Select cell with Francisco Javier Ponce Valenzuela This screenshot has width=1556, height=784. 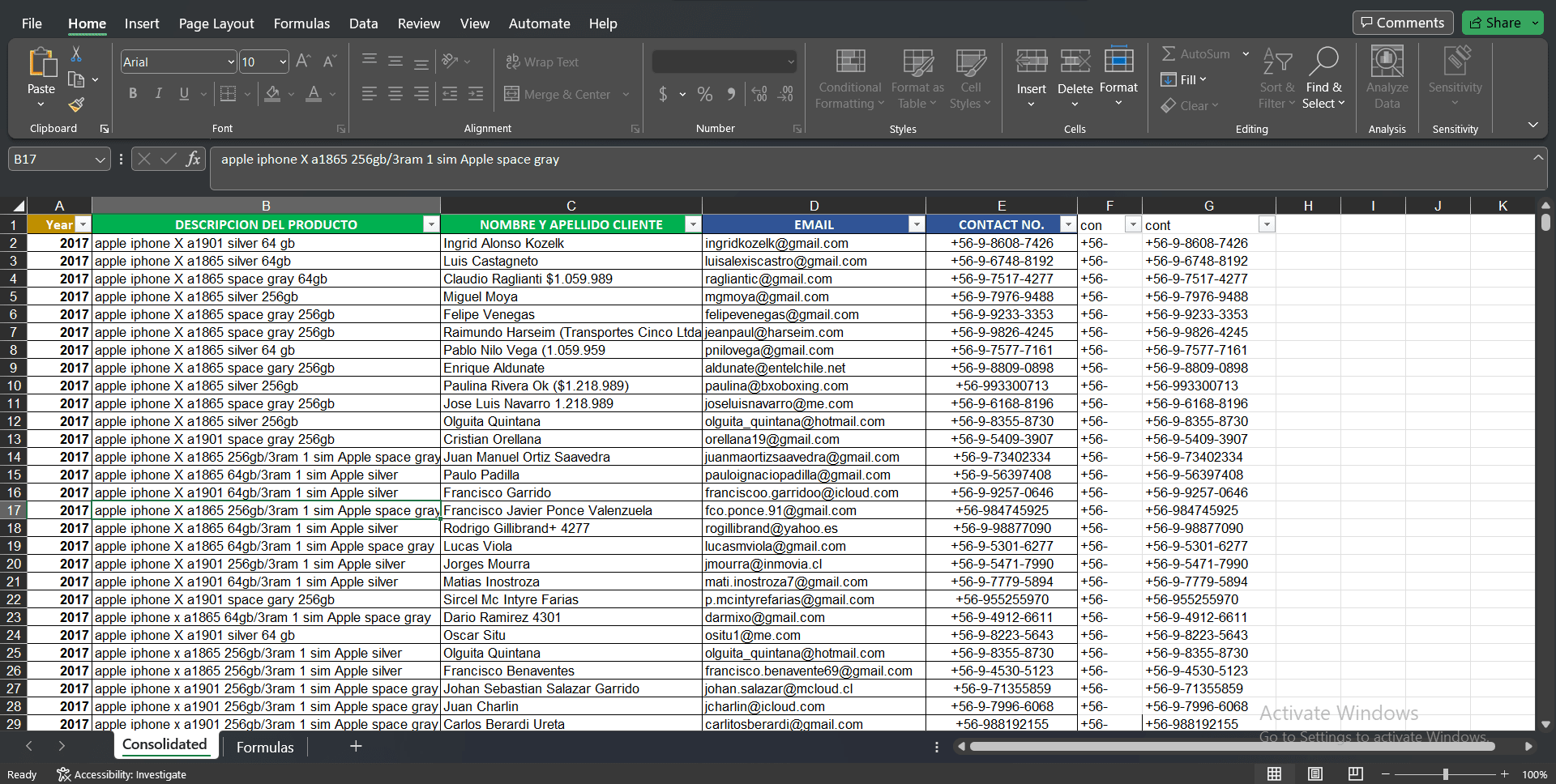pos(571,510)
